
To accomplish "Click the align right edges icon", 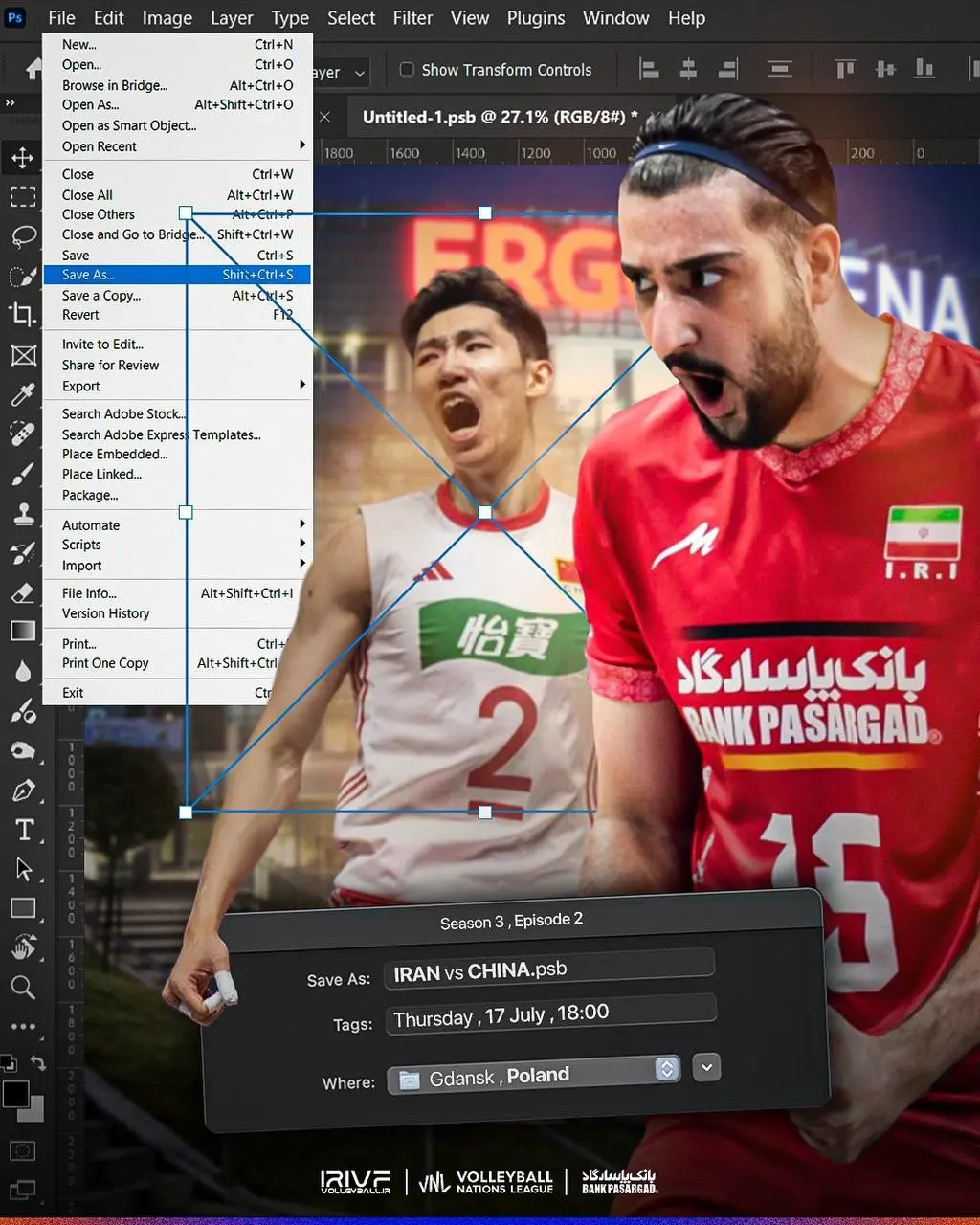I will (728, 69).
